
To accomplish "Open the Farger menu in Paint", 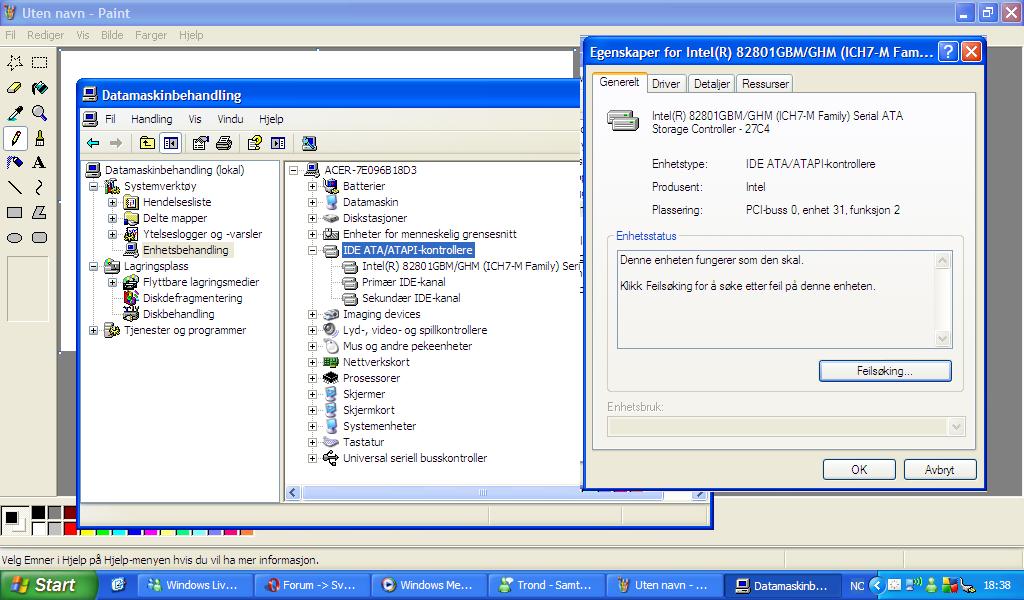I will [151, 35].
